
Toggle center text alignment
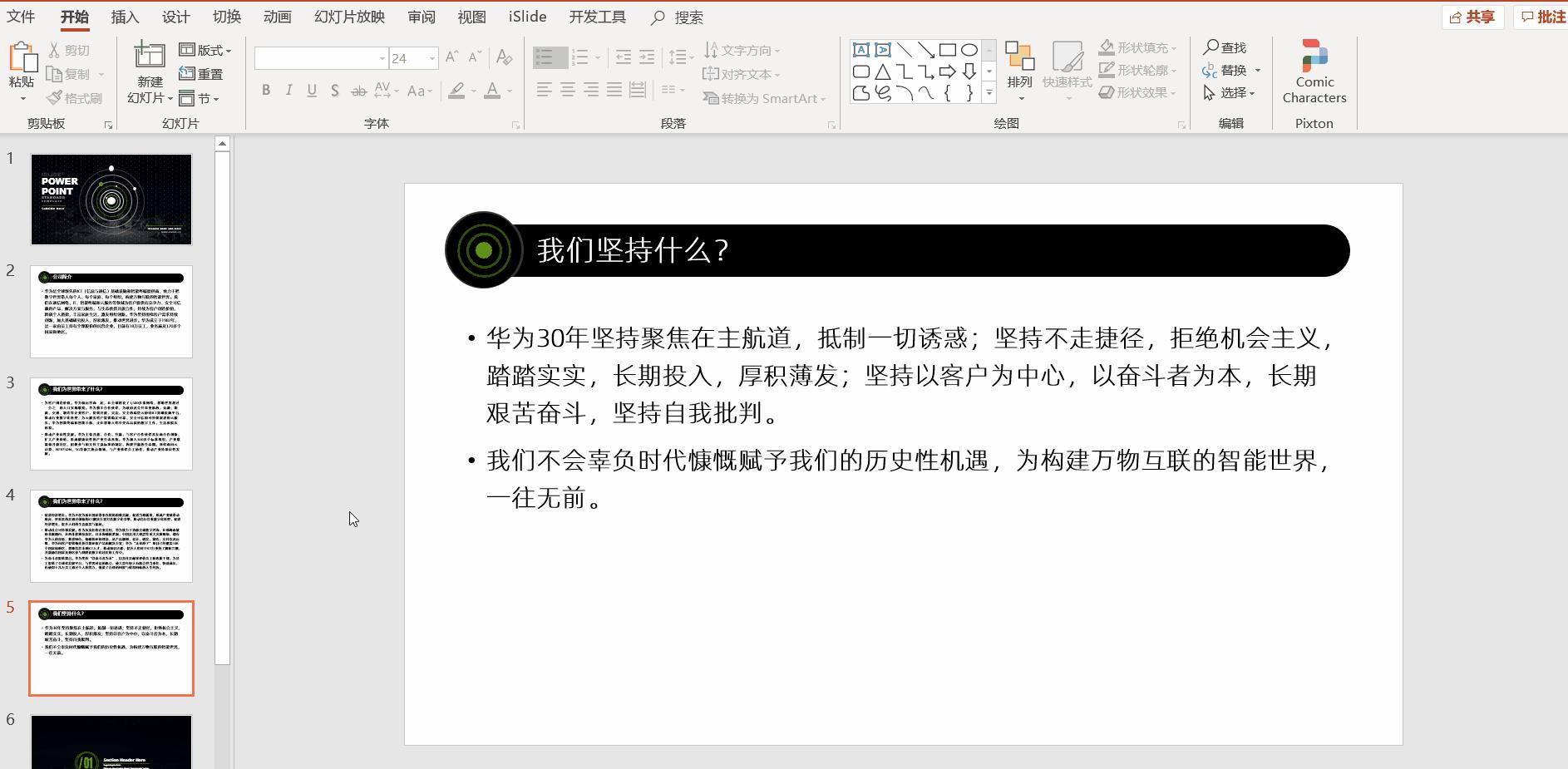coord(568,90)
